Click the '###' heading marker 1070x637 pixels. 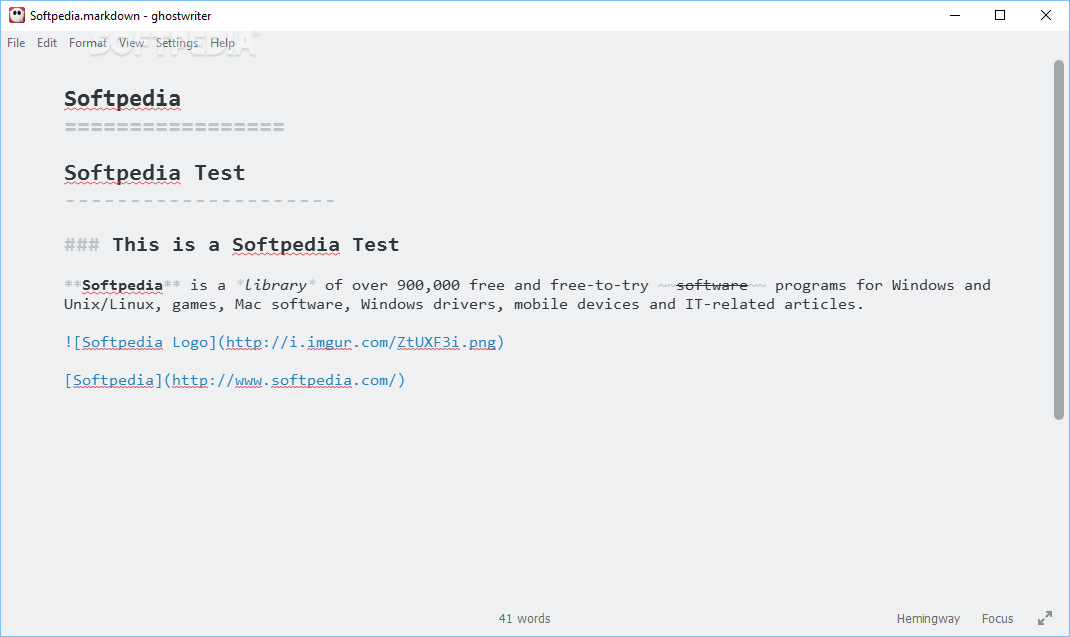[81, 244]
